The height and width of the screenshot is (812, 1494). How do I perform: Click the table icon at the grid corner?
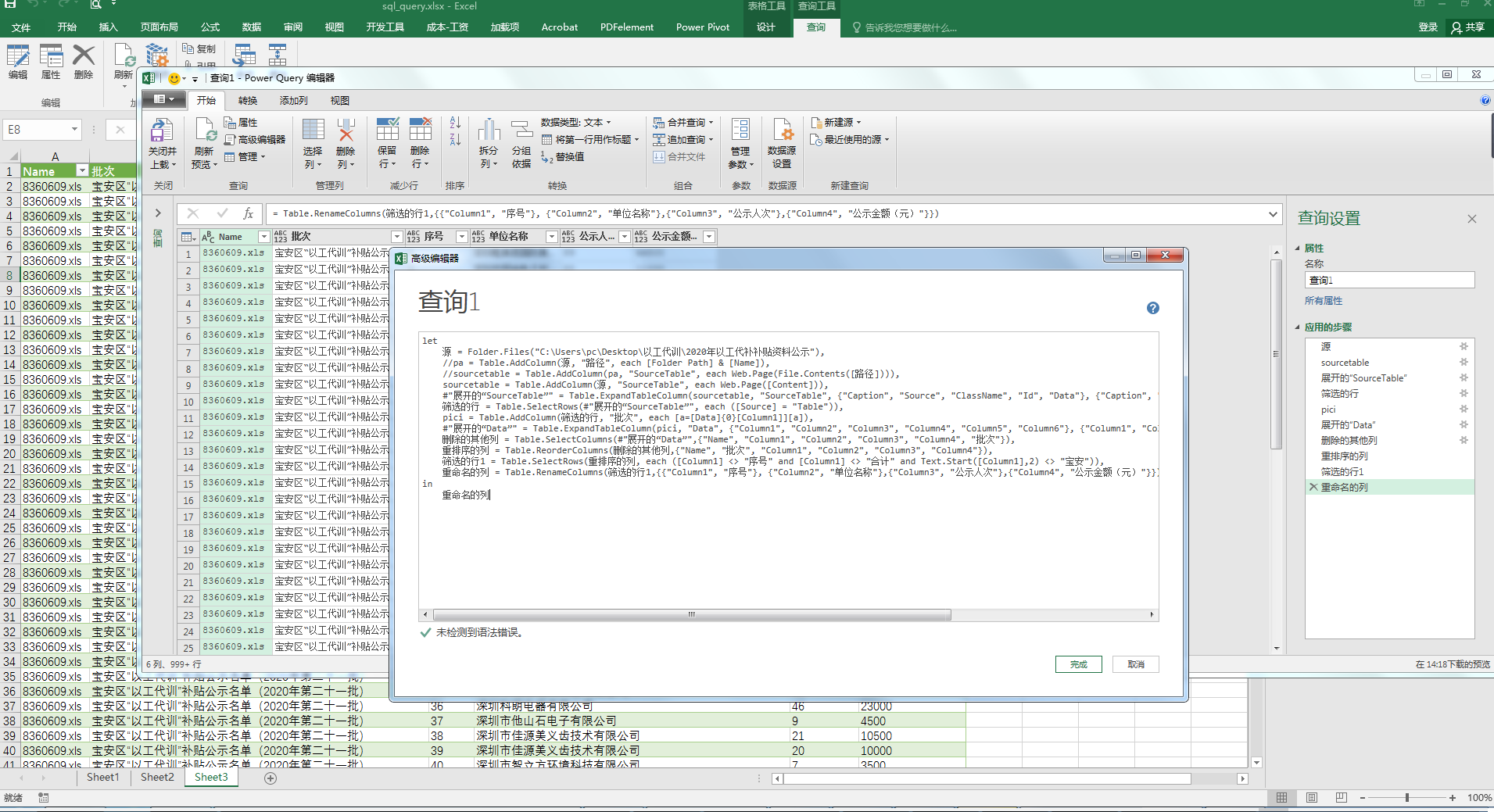pos(188,237)
